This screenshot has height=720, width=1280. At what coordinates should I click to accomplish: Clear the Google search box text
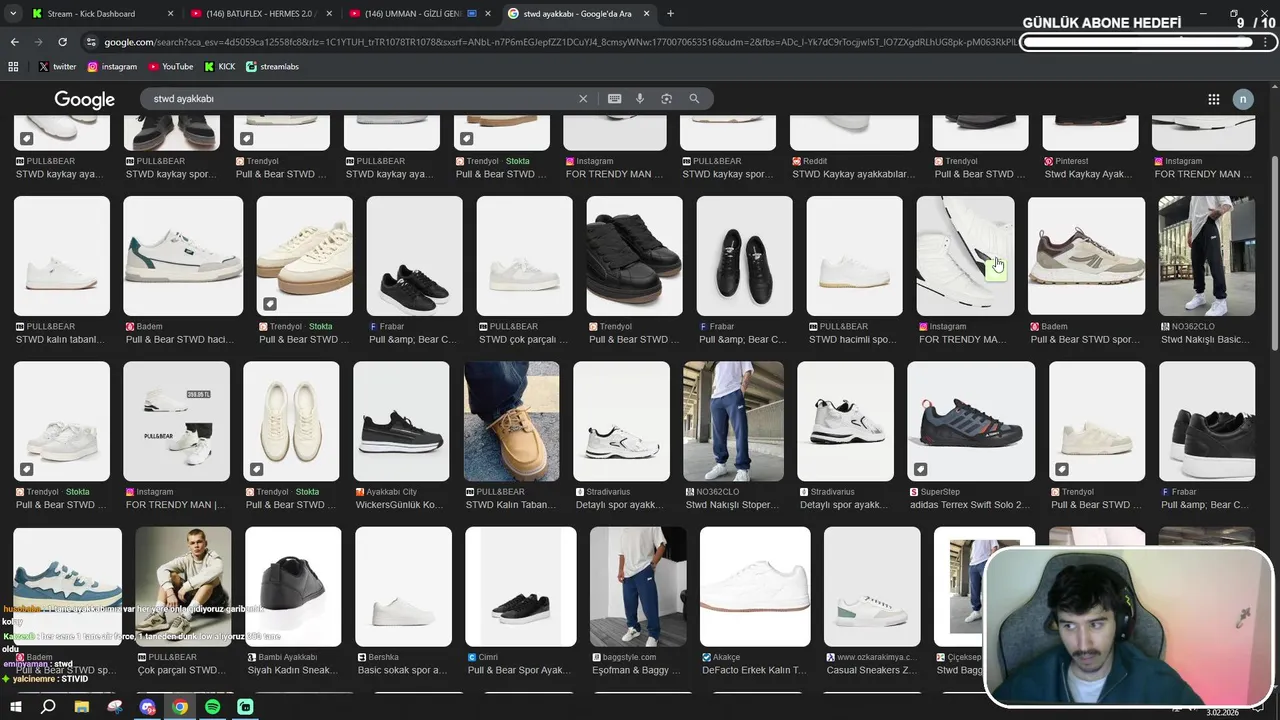[x=583, y=99]
